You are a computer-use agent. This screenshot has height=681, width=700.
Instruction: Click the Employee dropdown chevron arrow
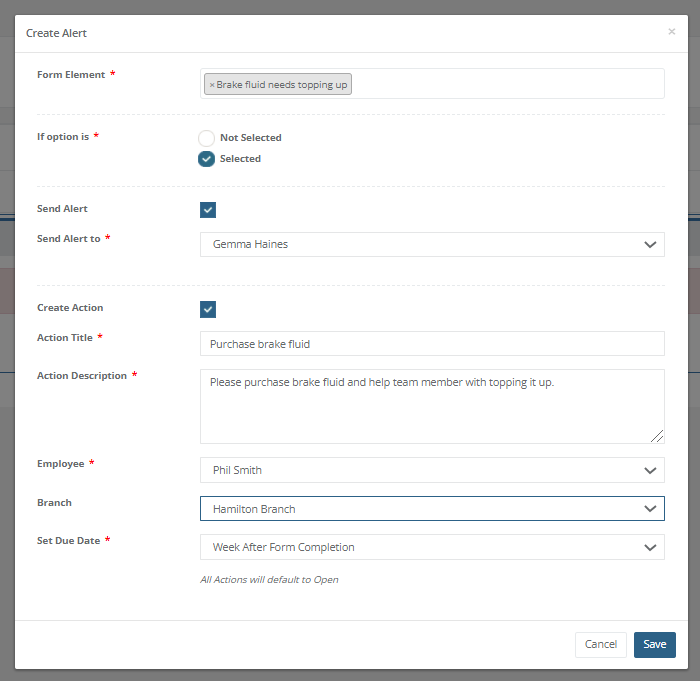[x=650, y=470]
